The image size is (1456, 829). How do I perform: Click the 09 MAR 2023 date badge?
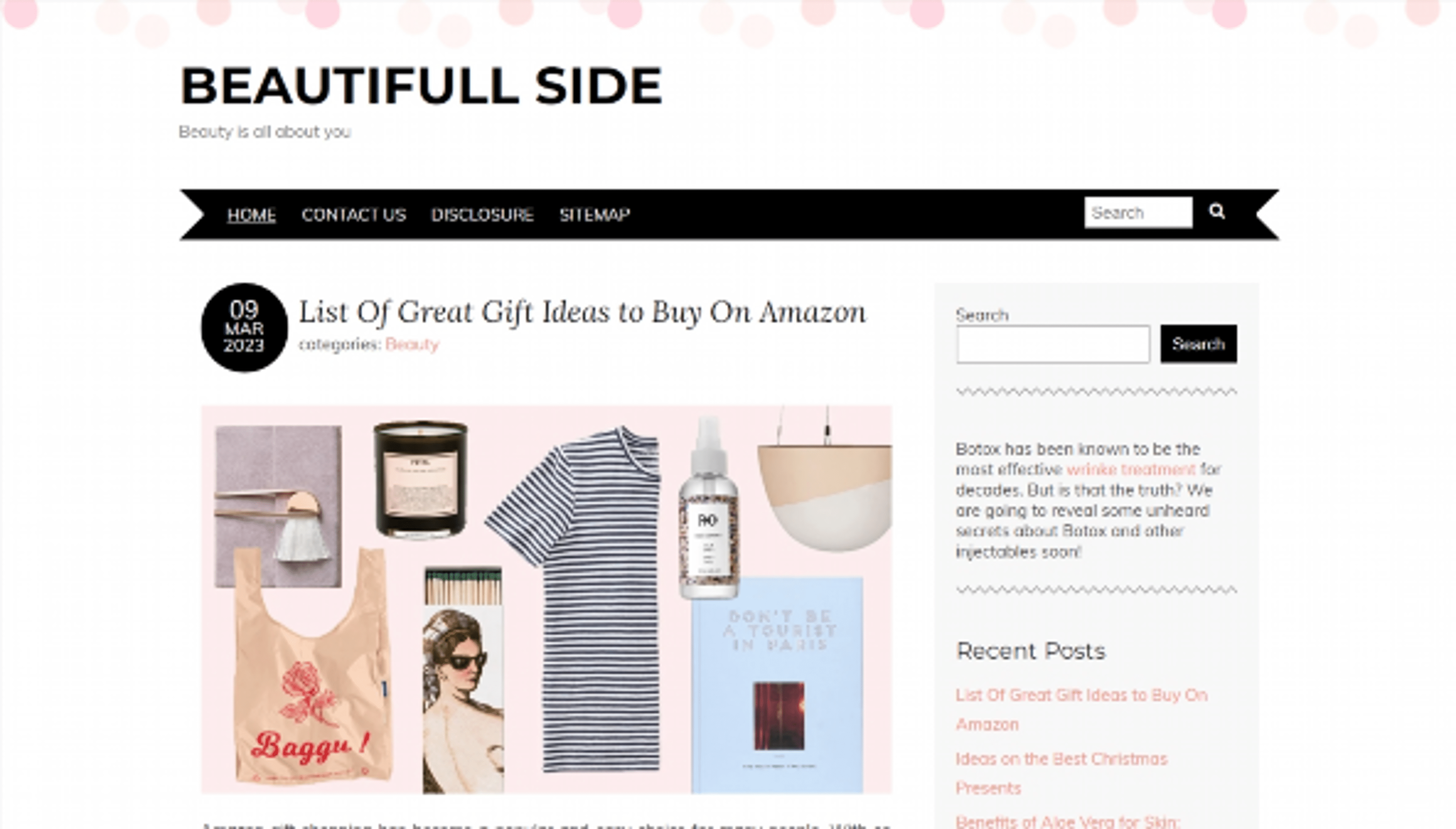[244, 327]
